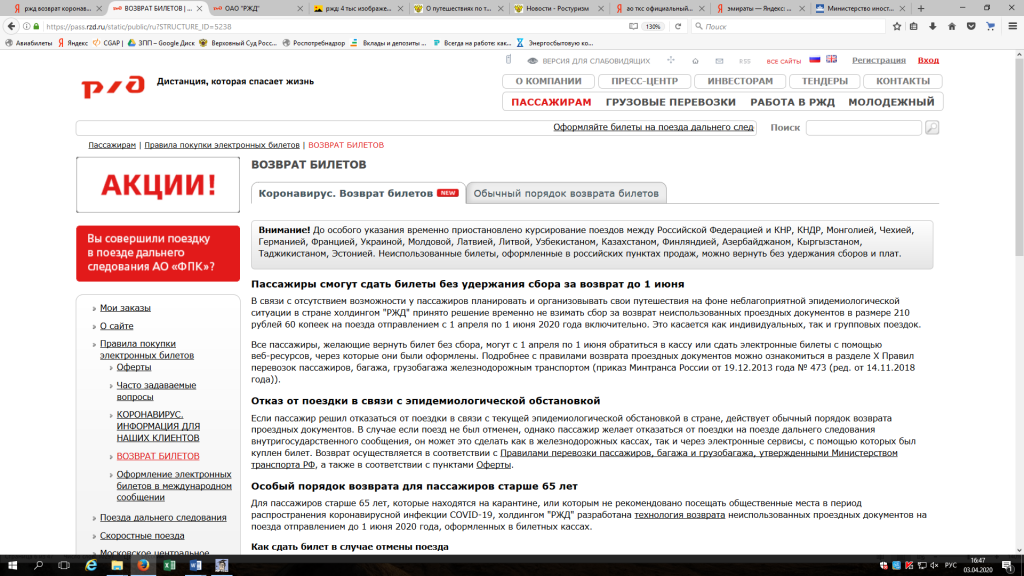Switch site language via the British flag
The width and height of the screenshot is (1024, 576).
(x=832, y=60)
